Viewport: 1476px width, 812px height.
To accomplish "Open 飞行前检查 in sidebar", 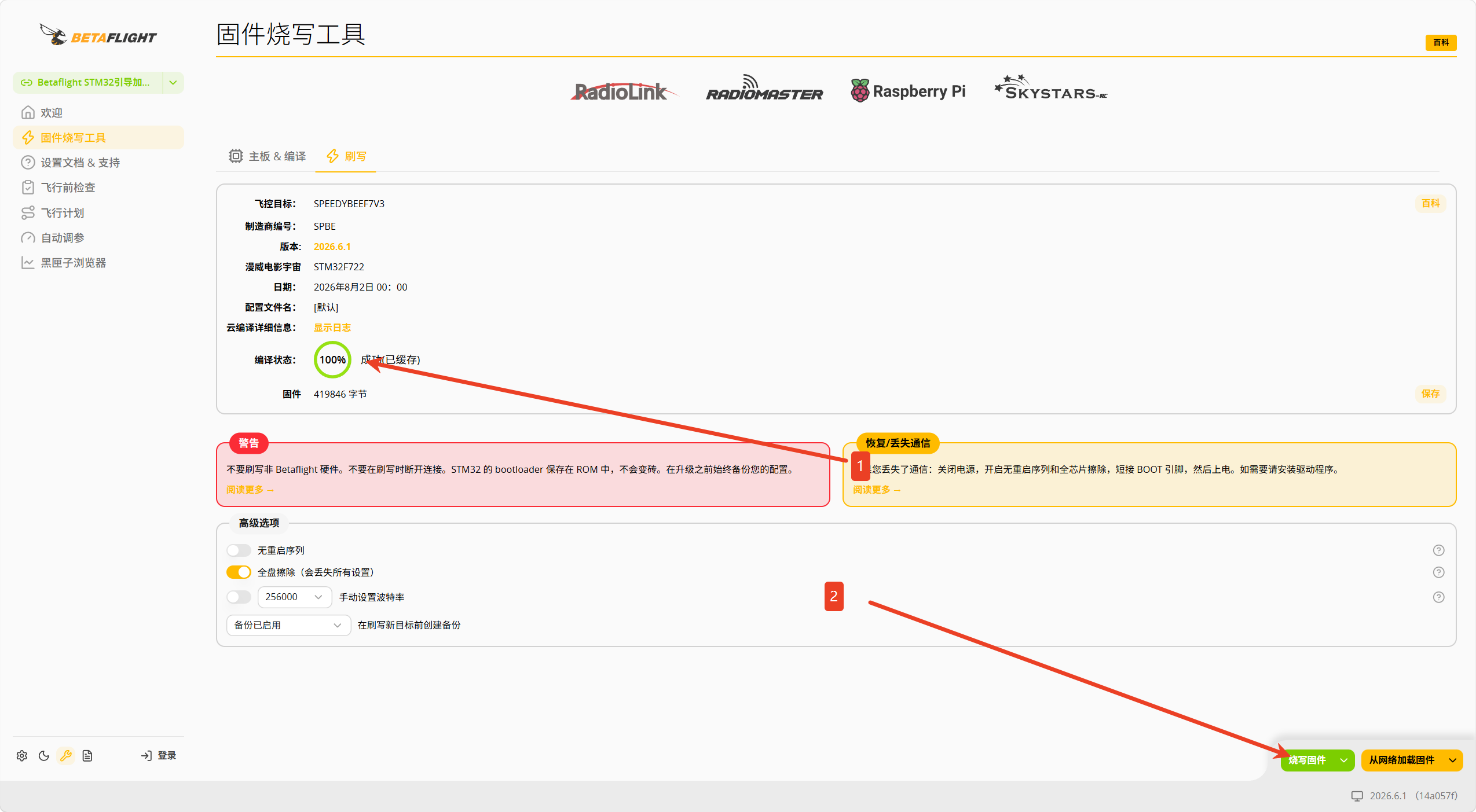I will point(98,188).
